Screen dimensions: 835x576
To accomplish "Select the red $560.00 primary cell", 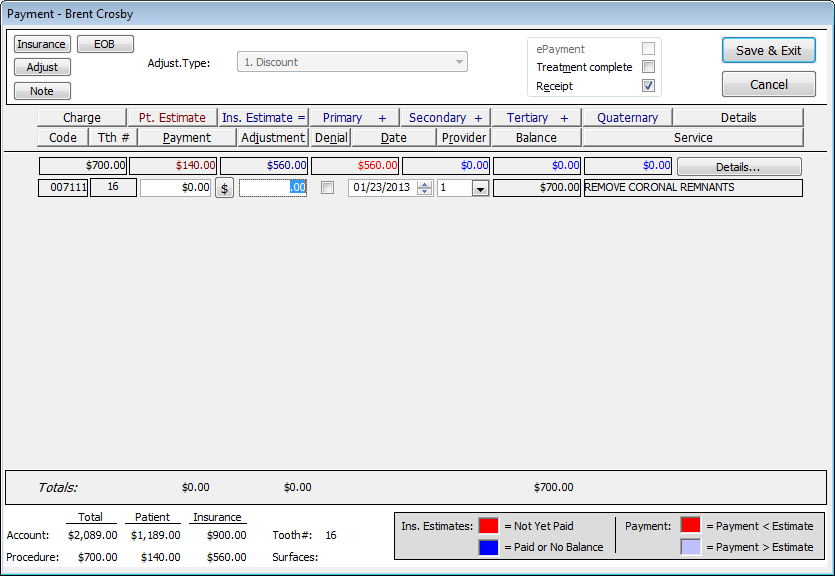I will pos(355,166).
